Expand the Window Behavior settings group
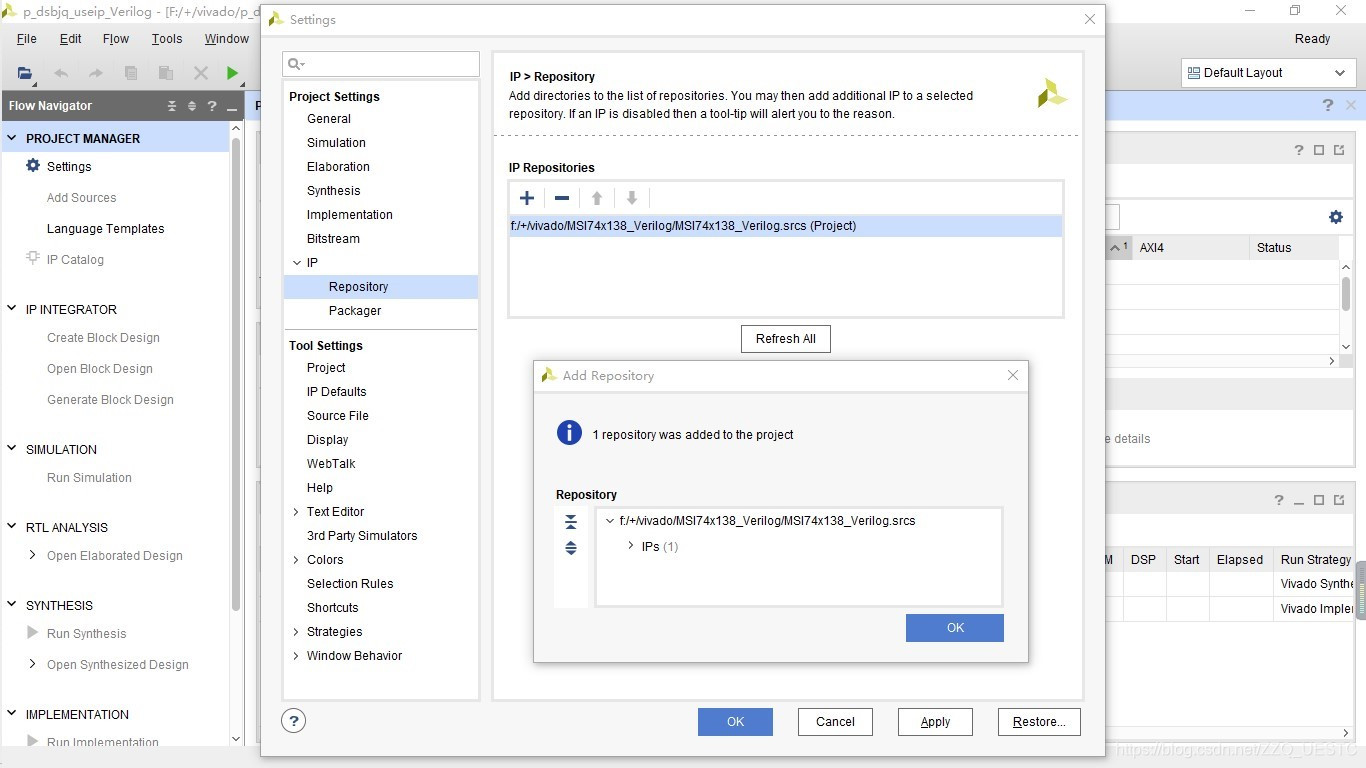 [x=296, y=656]
